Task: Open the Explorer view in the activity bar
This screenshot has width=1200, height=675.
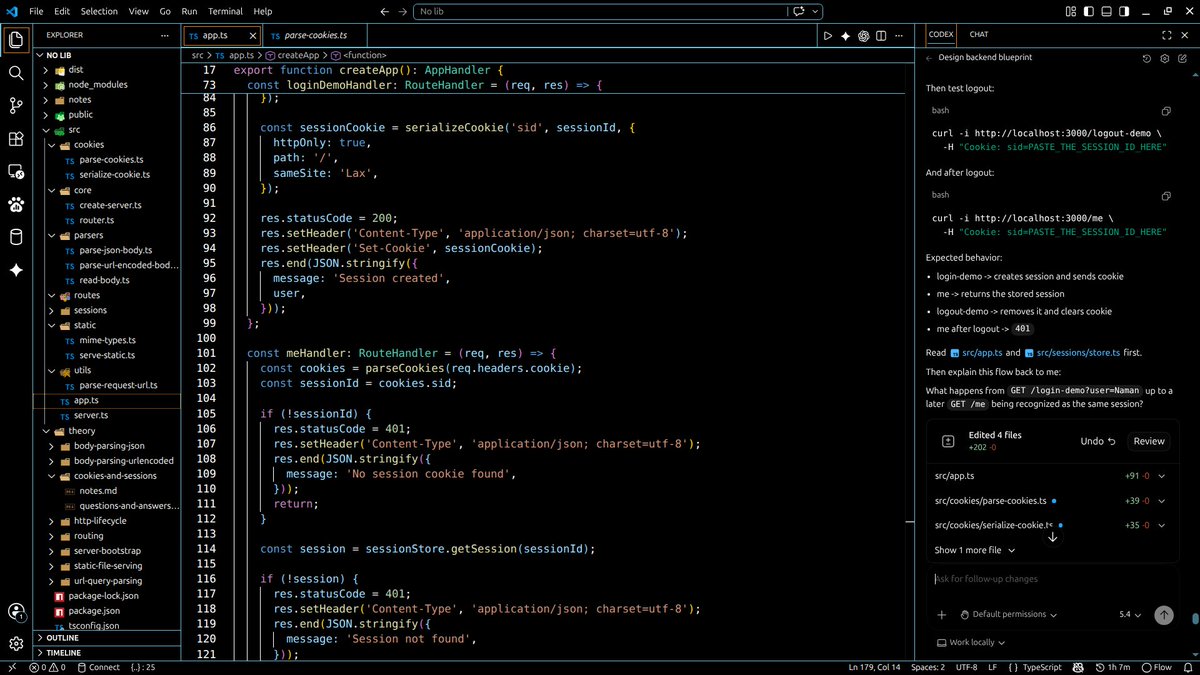Action: point(16,41)
